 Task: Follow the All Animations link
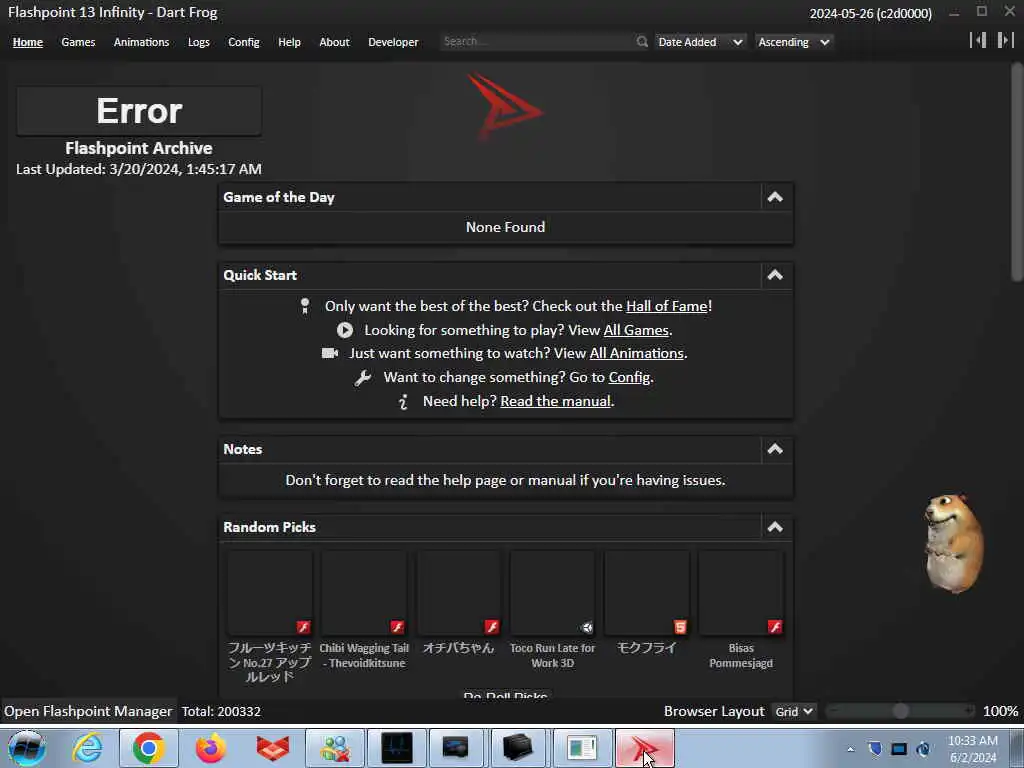(637, 353)
